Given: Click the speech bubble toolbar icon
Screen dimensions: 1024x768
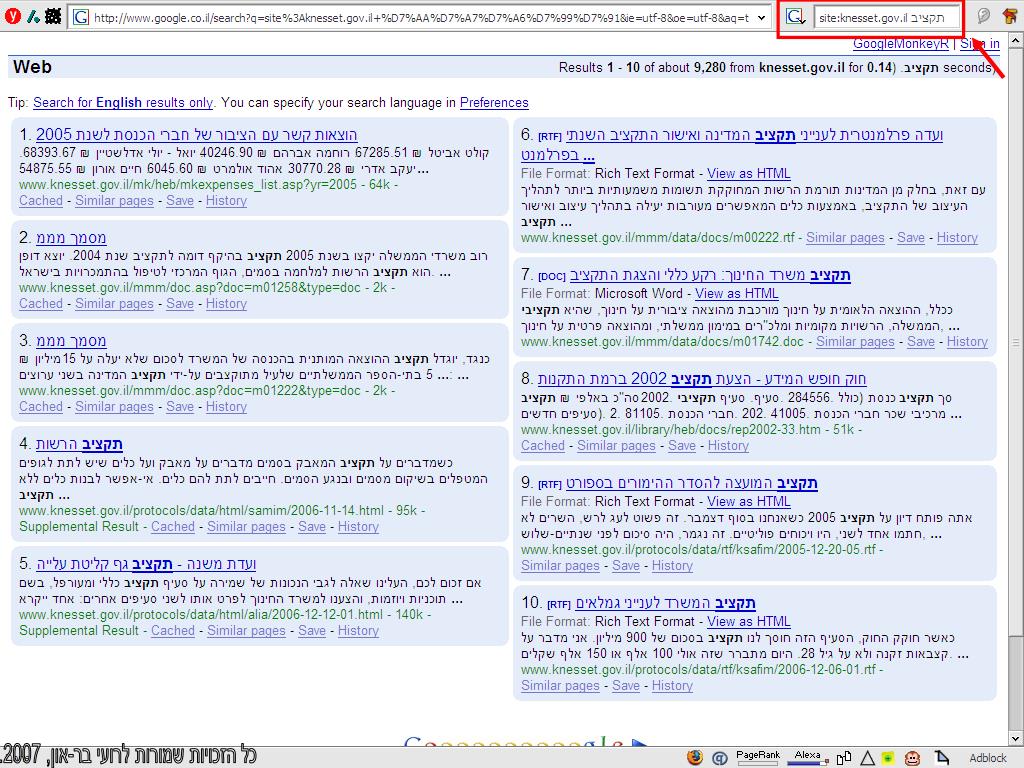Looking at the screenshot, I should tap(984, 17).
